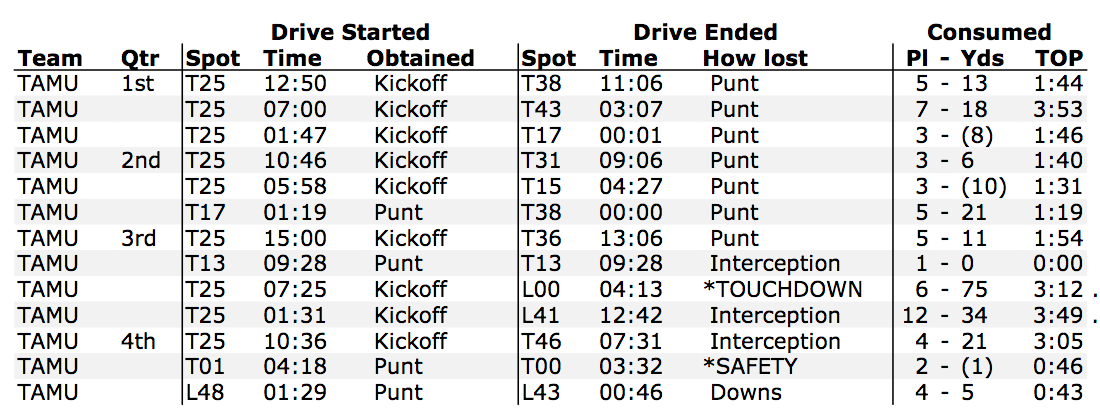Click the 3rd quarter label
Image resolution: width=1100 pixels, height=420 pixels.
(138, 238)
